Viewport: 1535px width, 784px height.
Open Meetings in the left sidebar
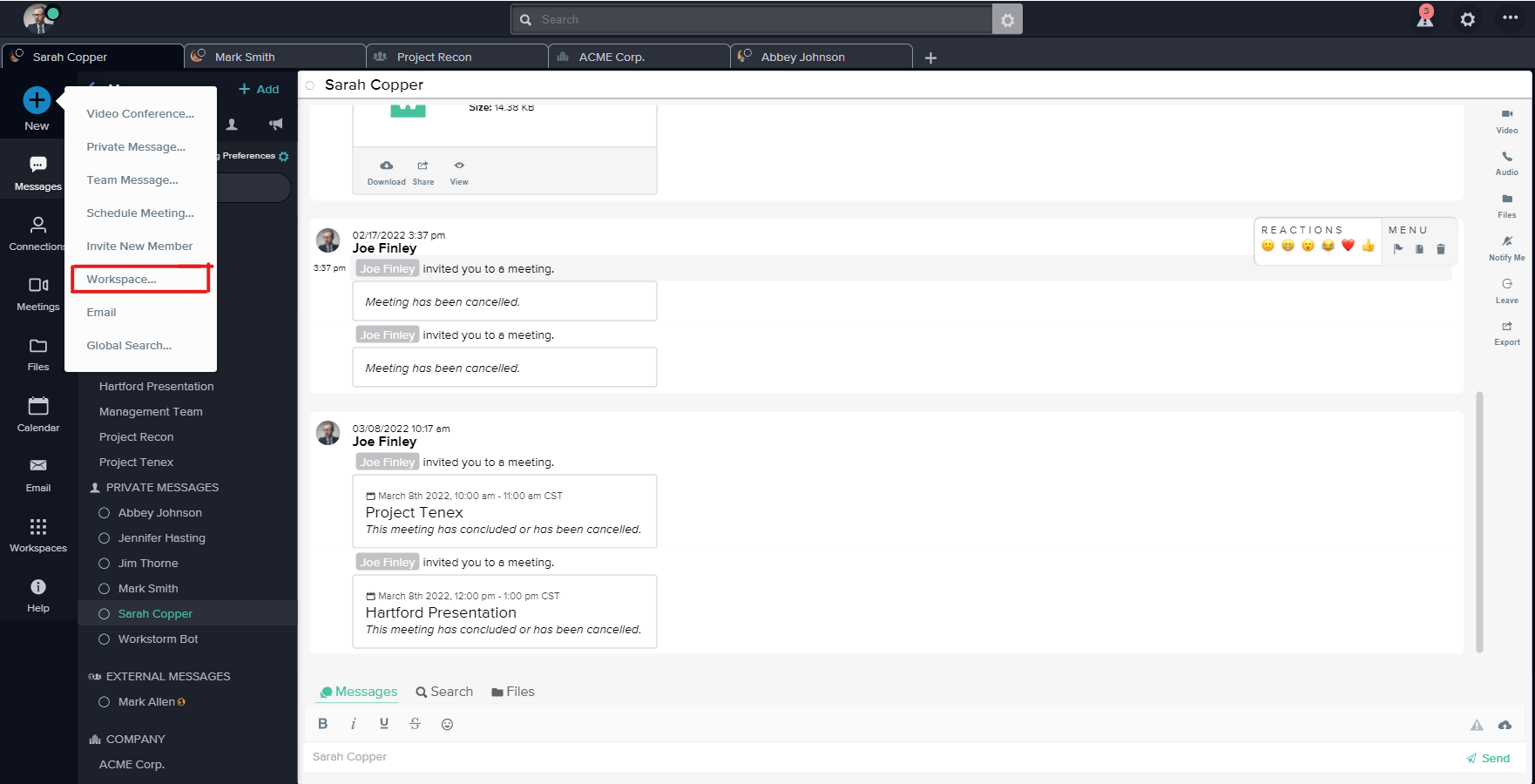(x=38, y=294)
